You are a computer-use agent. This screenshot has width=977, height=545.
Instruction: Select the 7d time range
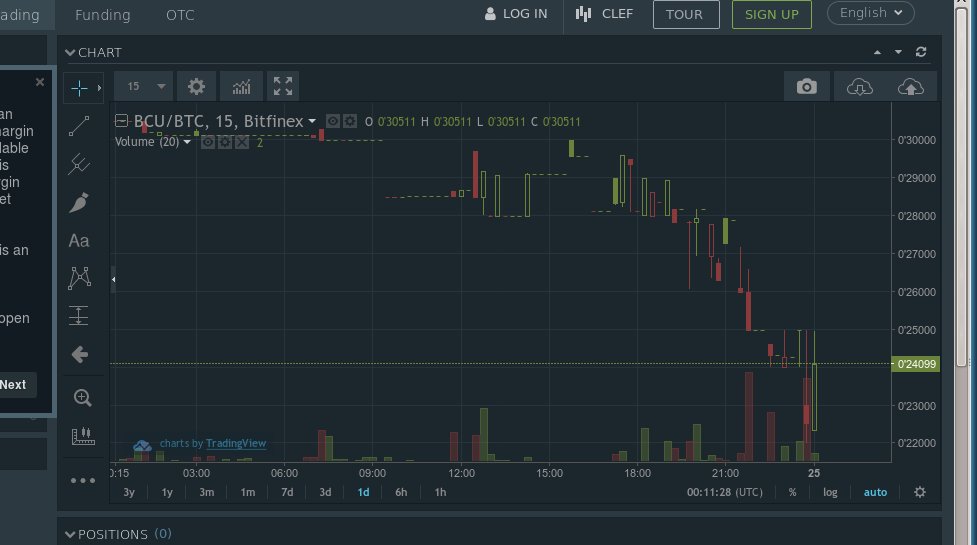287,492
